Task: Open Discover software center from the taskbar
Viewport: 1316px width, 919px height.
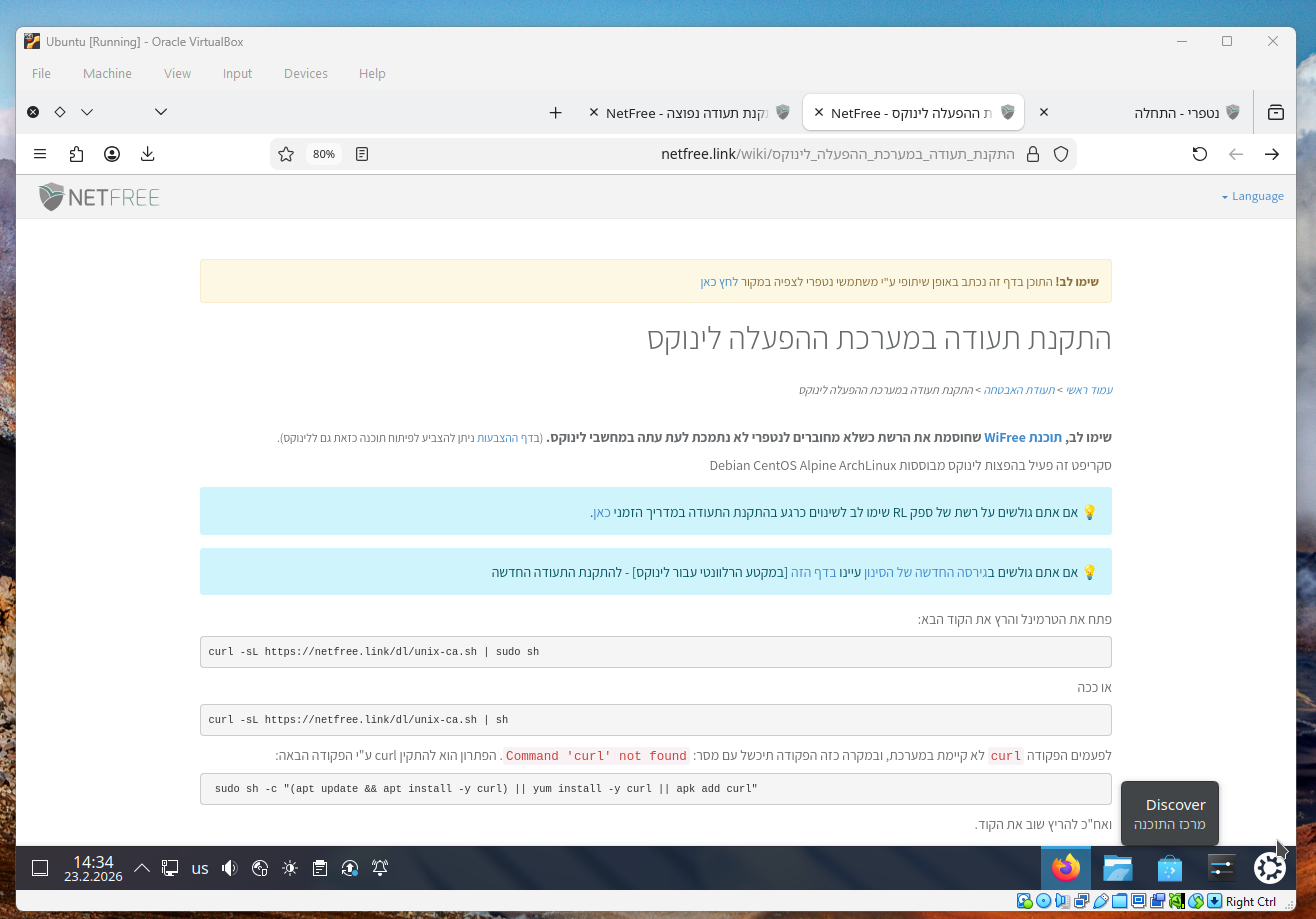Action: [1169, 868]
